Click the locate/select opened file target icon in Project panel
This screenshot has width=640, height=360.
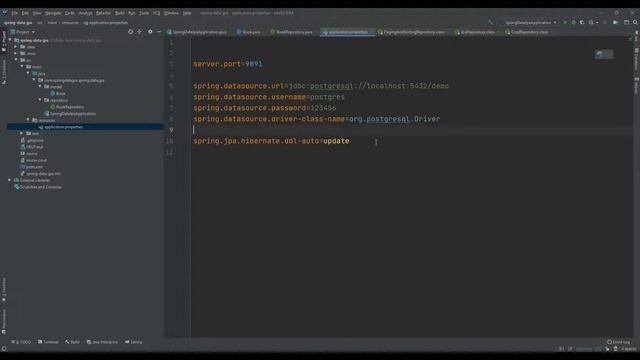point(130,31)
